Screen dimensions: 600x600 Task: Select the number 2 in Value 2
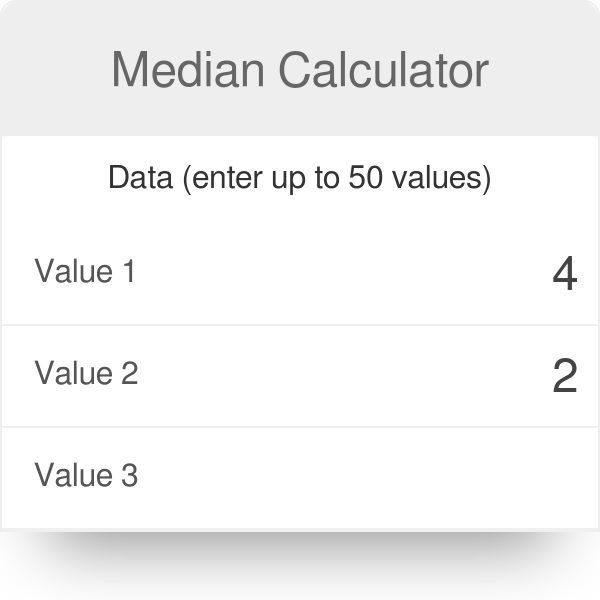565,375
